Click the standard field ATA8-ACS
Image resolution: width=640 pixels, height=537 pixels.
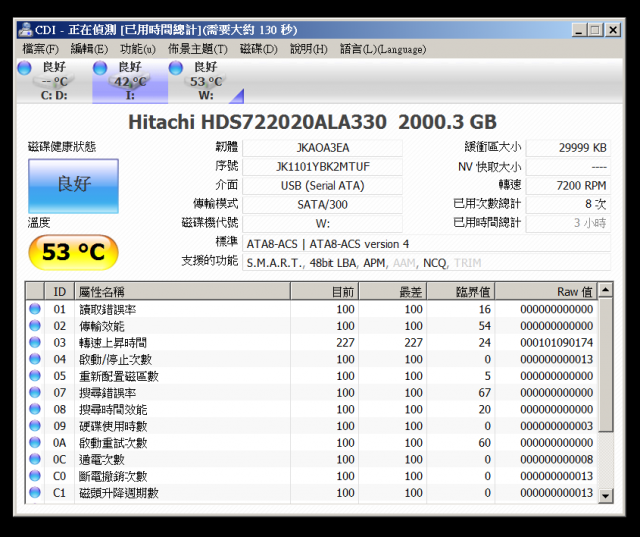tap(427, 244)
